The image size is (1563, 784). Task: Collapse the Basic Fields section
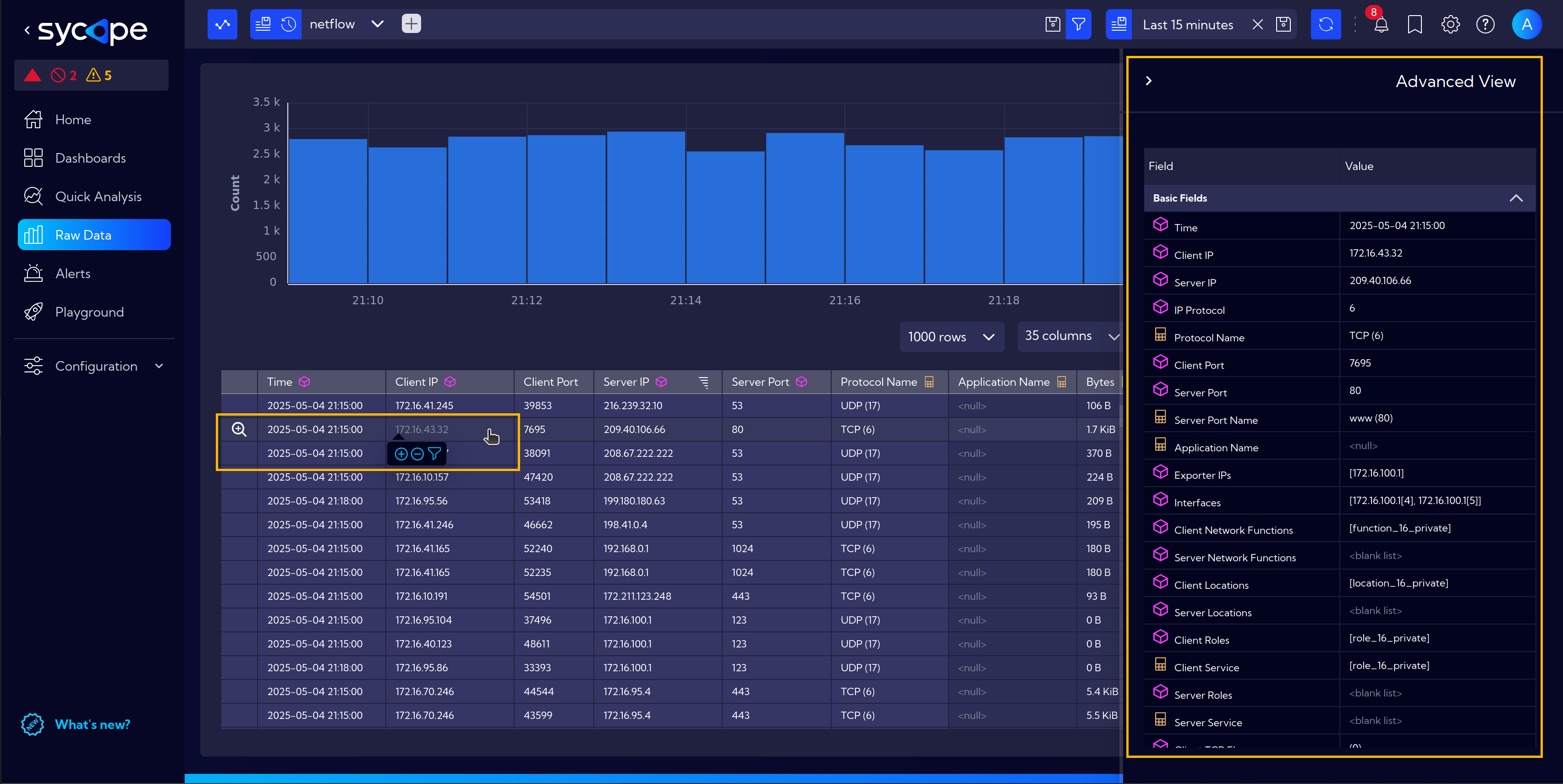pos(1516,198)
